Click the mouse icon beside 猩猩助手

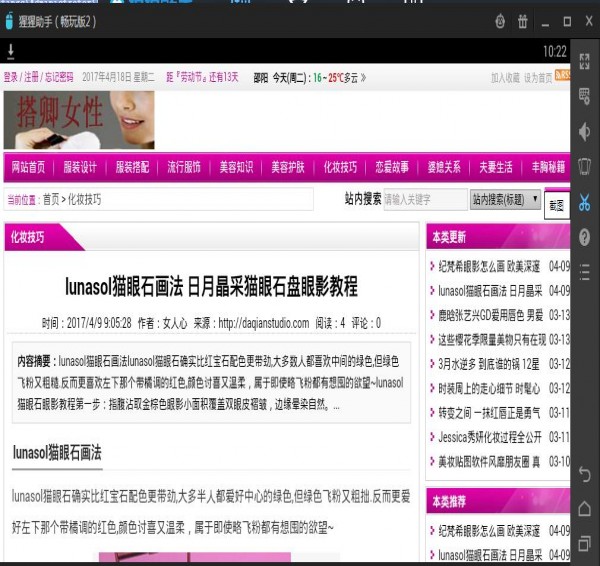click(9, 21)
